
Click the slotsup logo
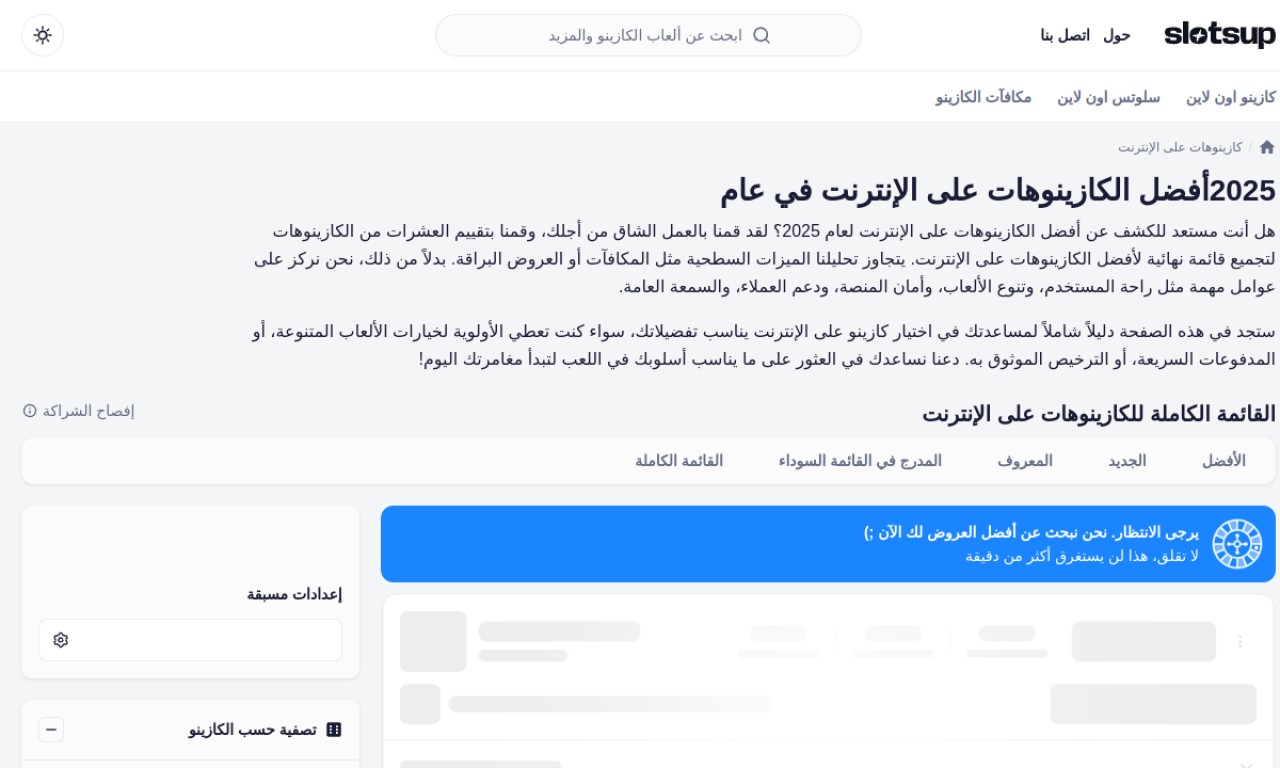pos(1219,35)
